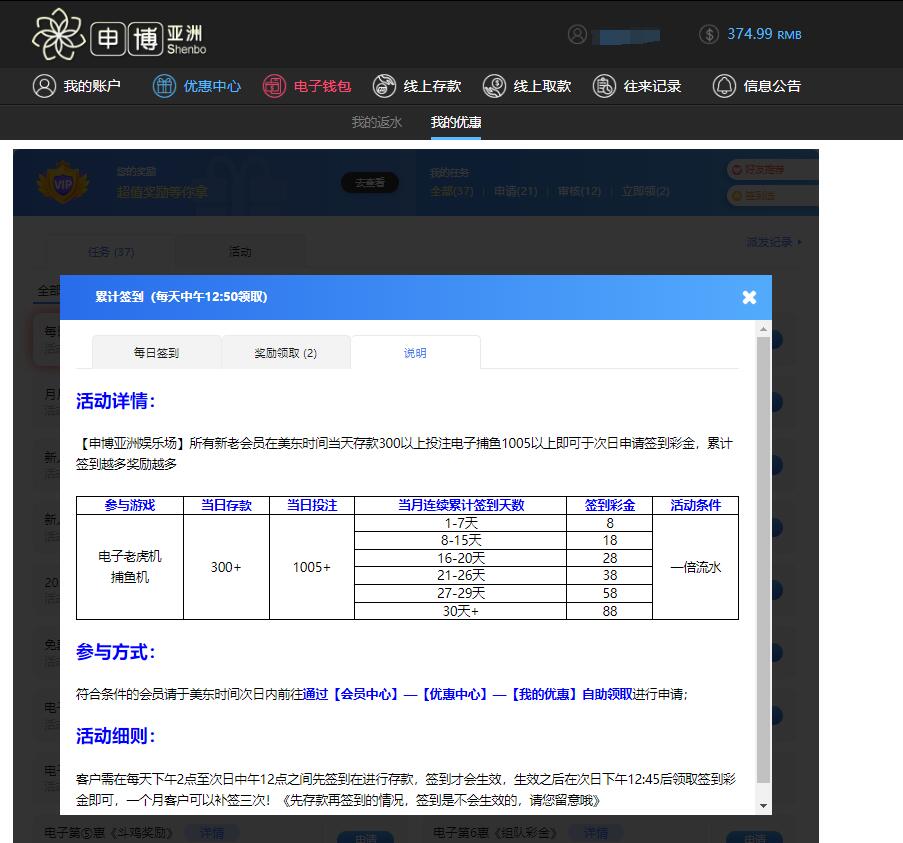The image size is (903, 843).
Task: Click the 30天+ table cell
Action: [460, 611]
